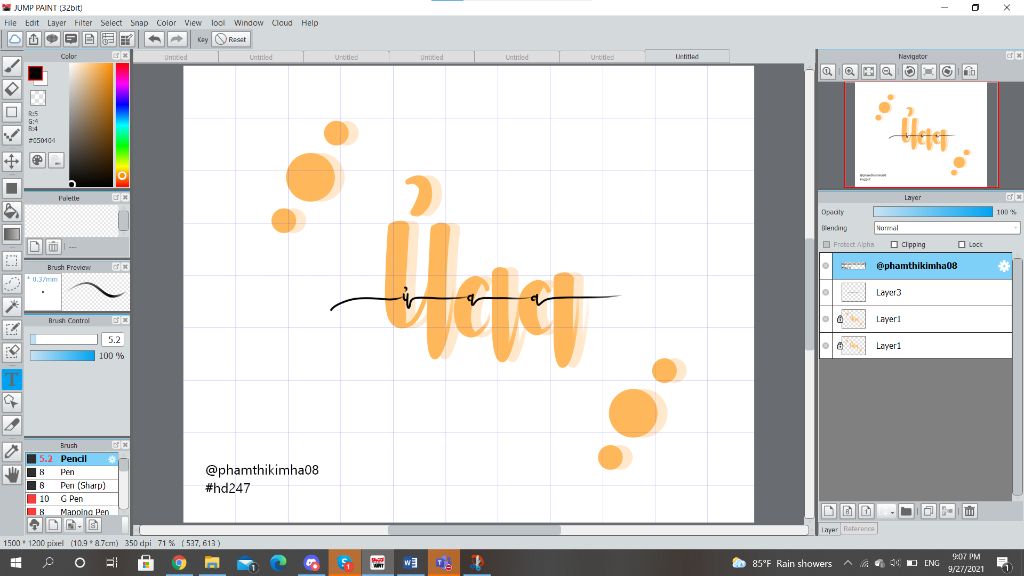Viewport: 1024px width, 576px height.
Task: Create new folder in Layer panel
Action: 906,511
